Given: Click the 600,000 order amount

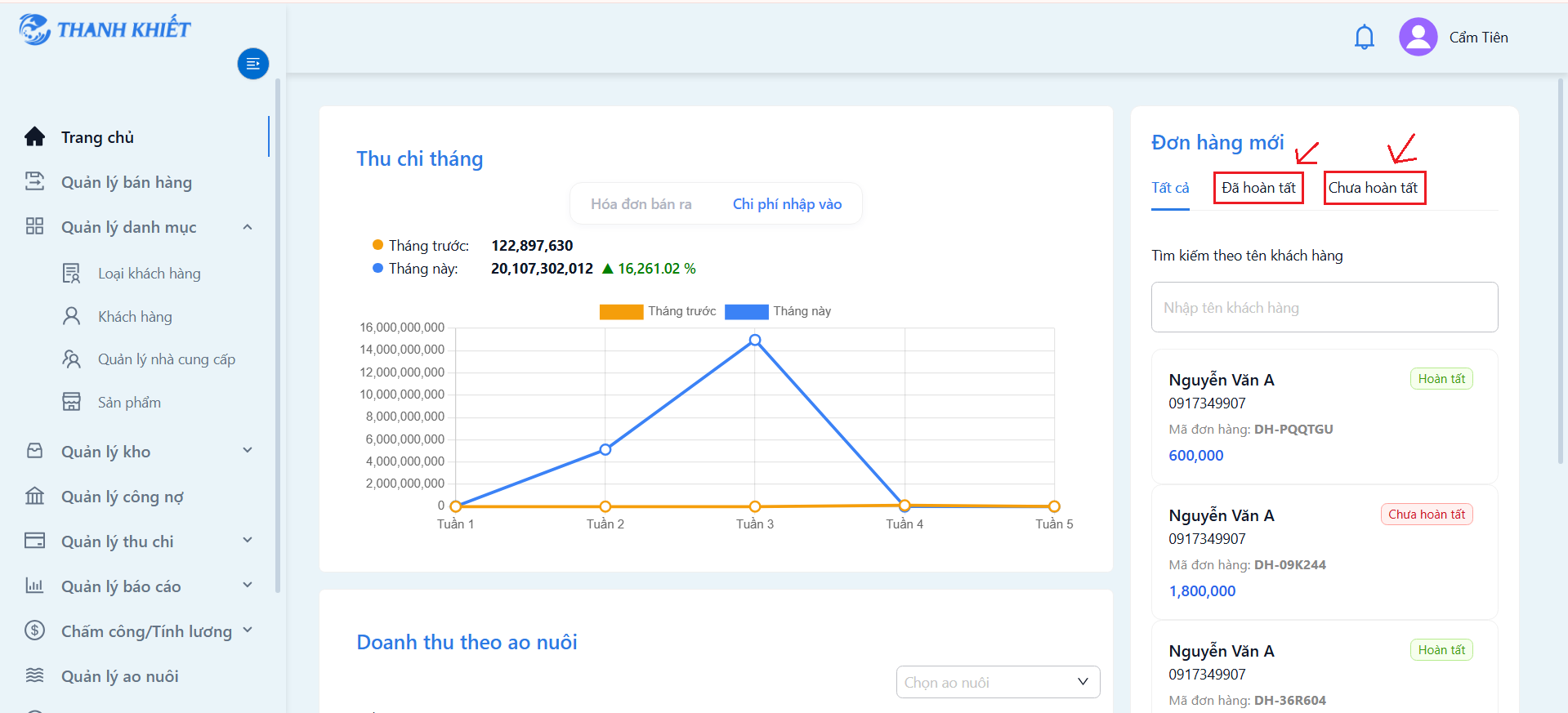Looking at the screenshot, I should pyautogui.click(x=1196, y=456).
